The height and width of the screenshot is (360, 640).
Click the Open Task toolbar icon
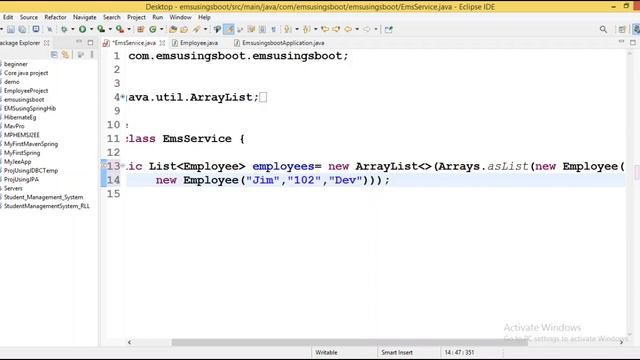tap(184, 29)
